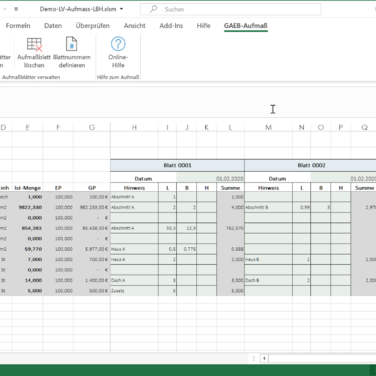Screen dimensions: 376x376
Task: Click the Aufmaßblatt löschen icon
Action: tap(34, 44)
